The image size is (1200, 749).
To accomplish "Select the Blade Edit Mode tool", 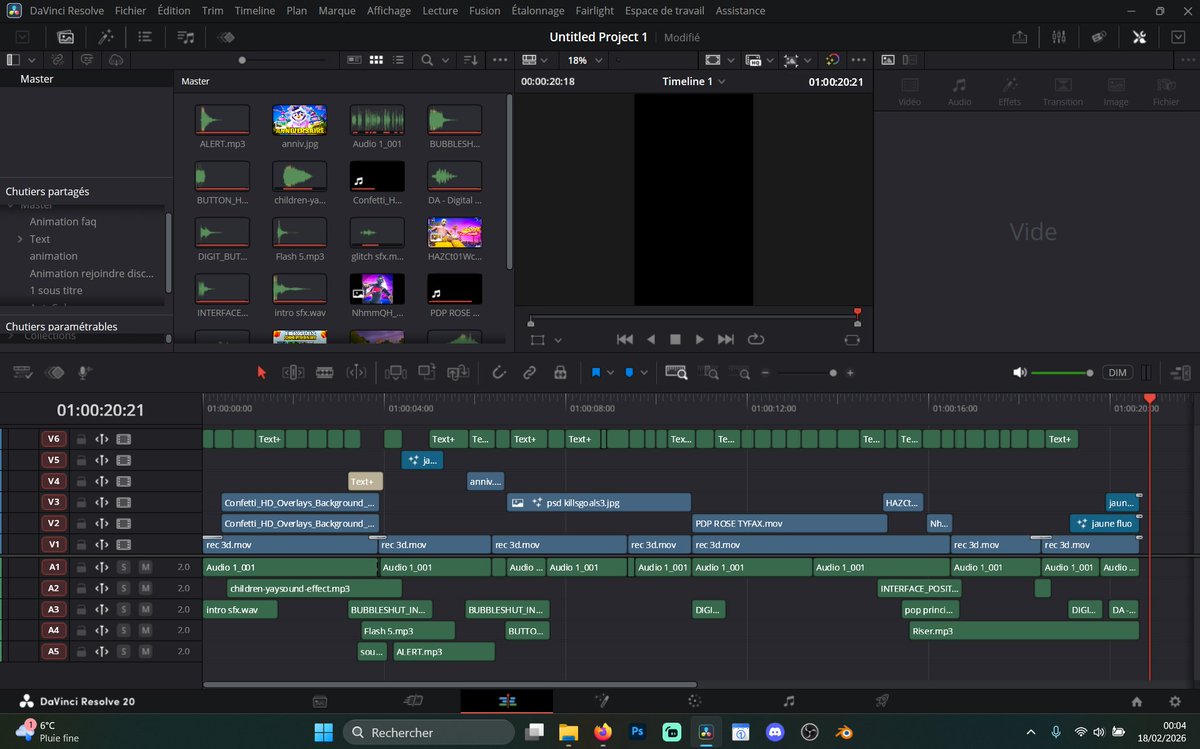I will [x=325, y=372].
